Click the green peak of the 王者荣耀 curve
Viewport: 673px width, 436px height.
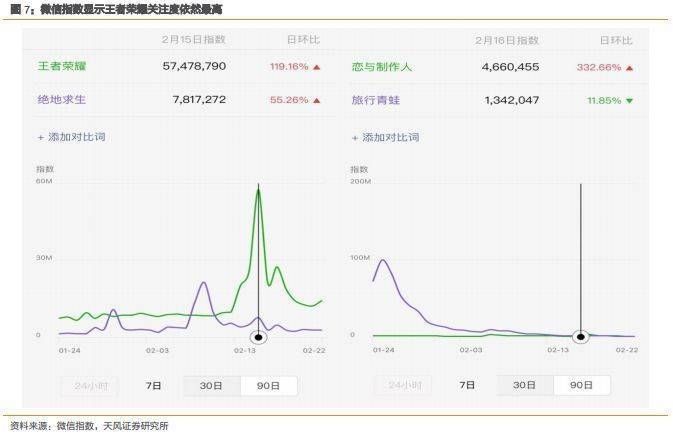[x=258, y=189]
